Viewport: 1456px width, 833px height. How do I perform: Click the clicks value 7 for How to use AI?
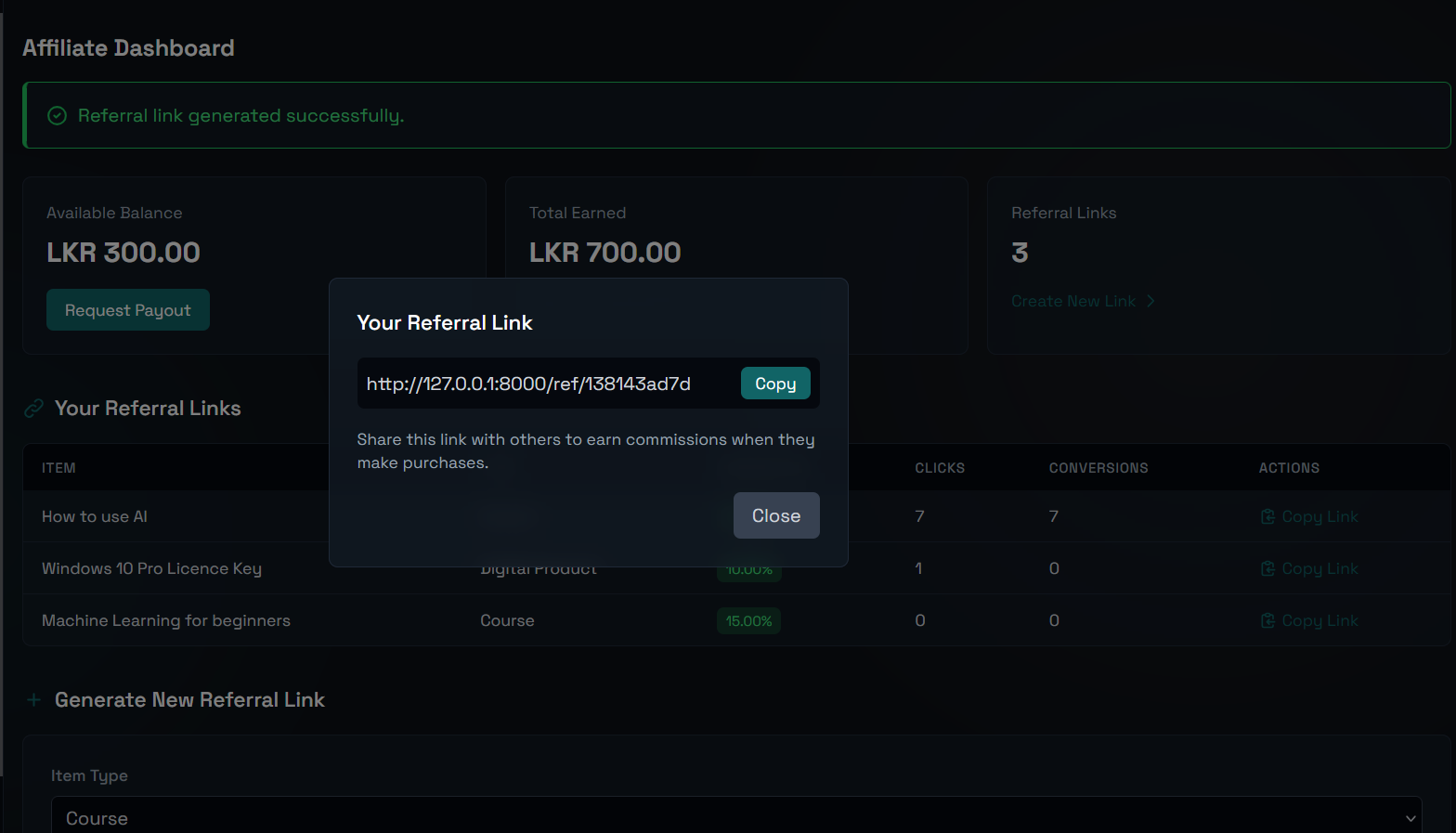[x=919, y=516]
